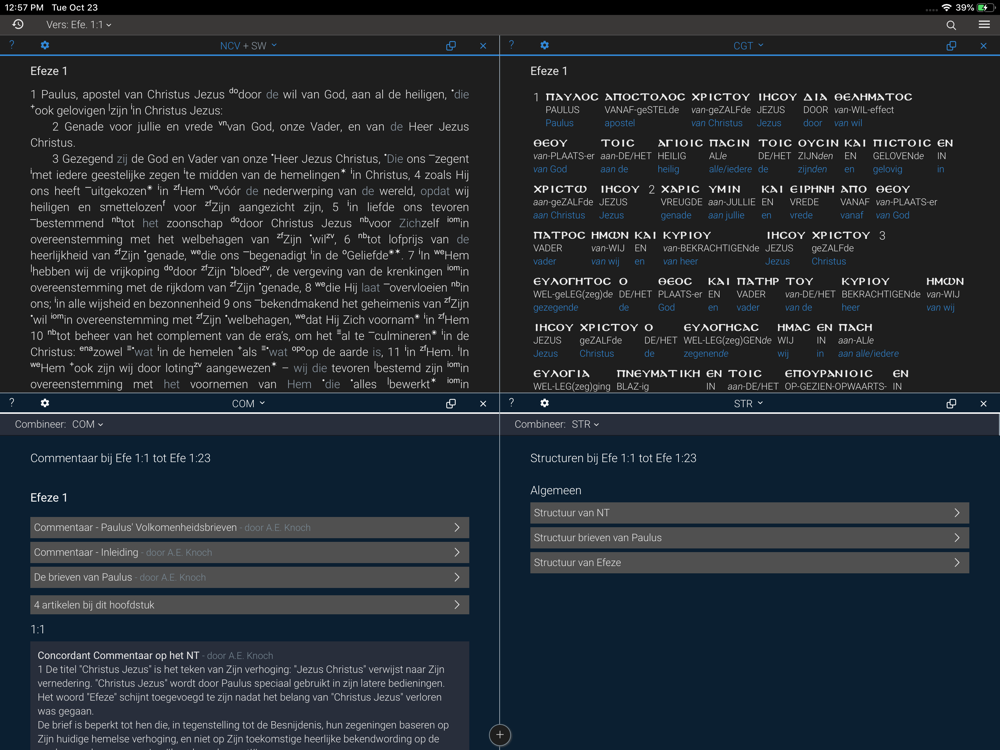1000x750 pixels.
Task: Close the STR panel
Action: pos(983,404)
